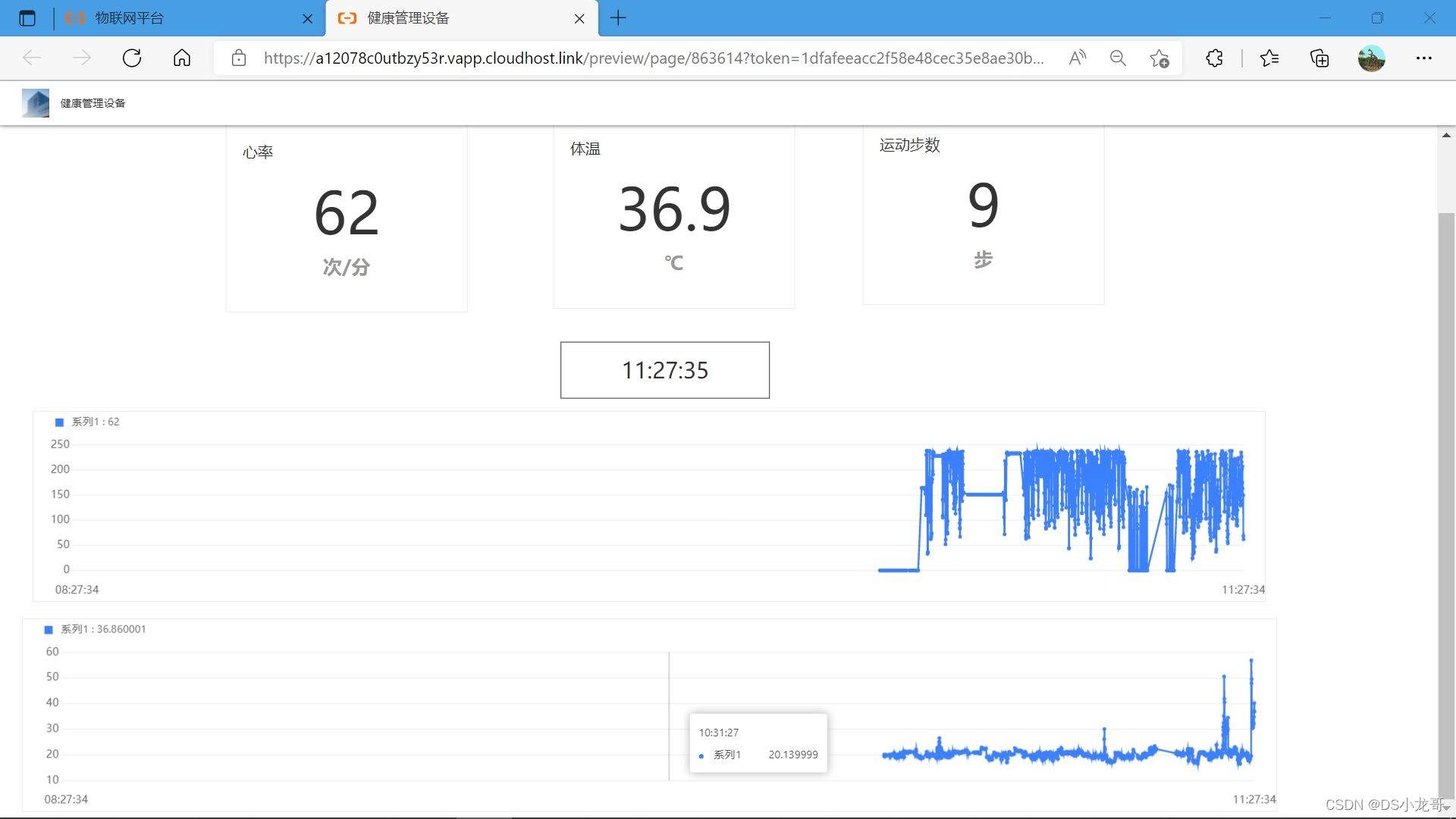Go to browser home page icon
The image size is (1456, 819).
(x=182, y=58)
